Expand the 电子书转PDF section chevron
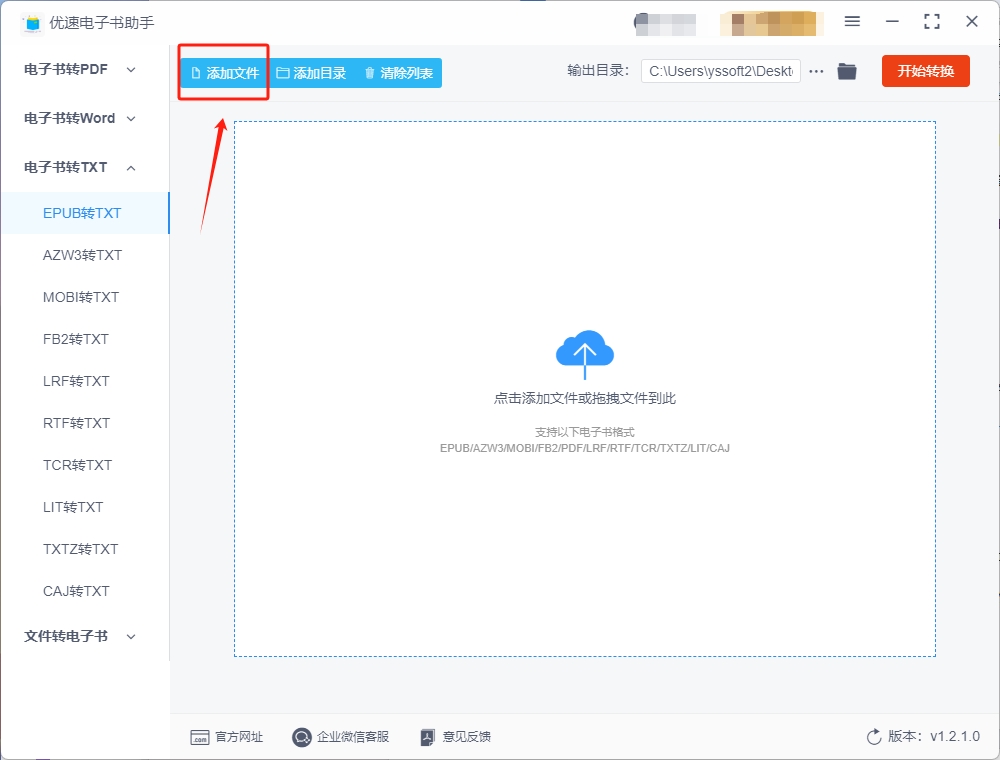Screen dimensions: 1000x760 click(131, 69)
